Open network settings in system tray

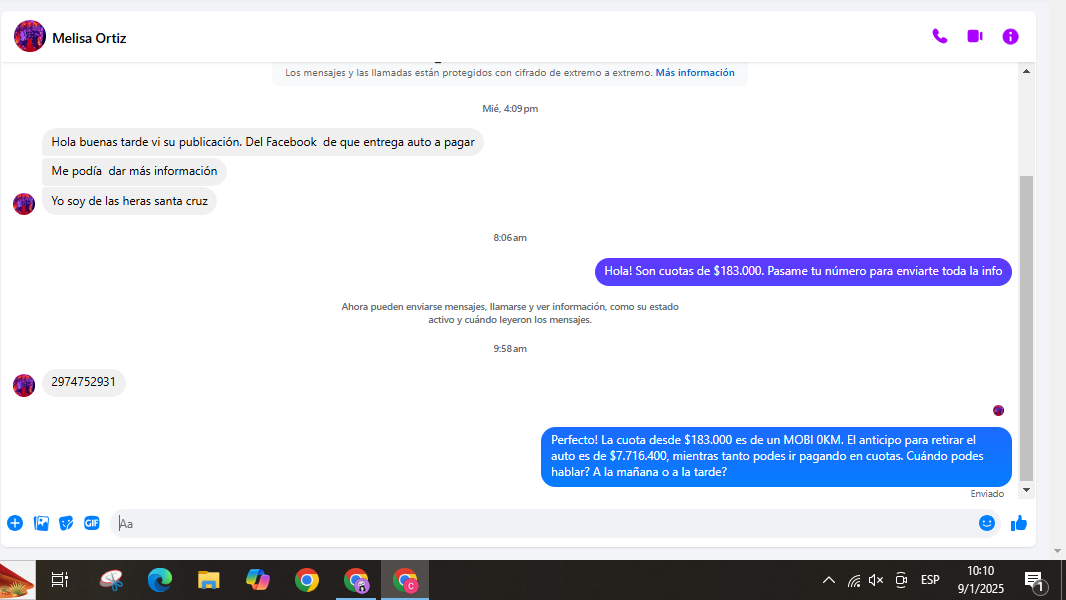click(x=854, y=580)
